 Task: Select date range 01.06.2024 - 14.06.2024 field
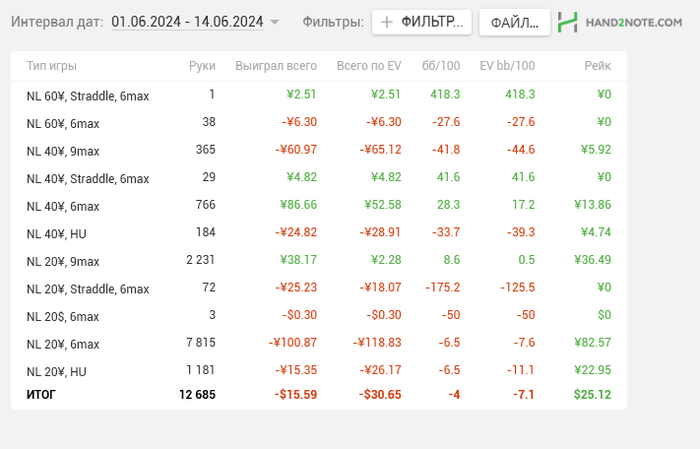[187, 21]
